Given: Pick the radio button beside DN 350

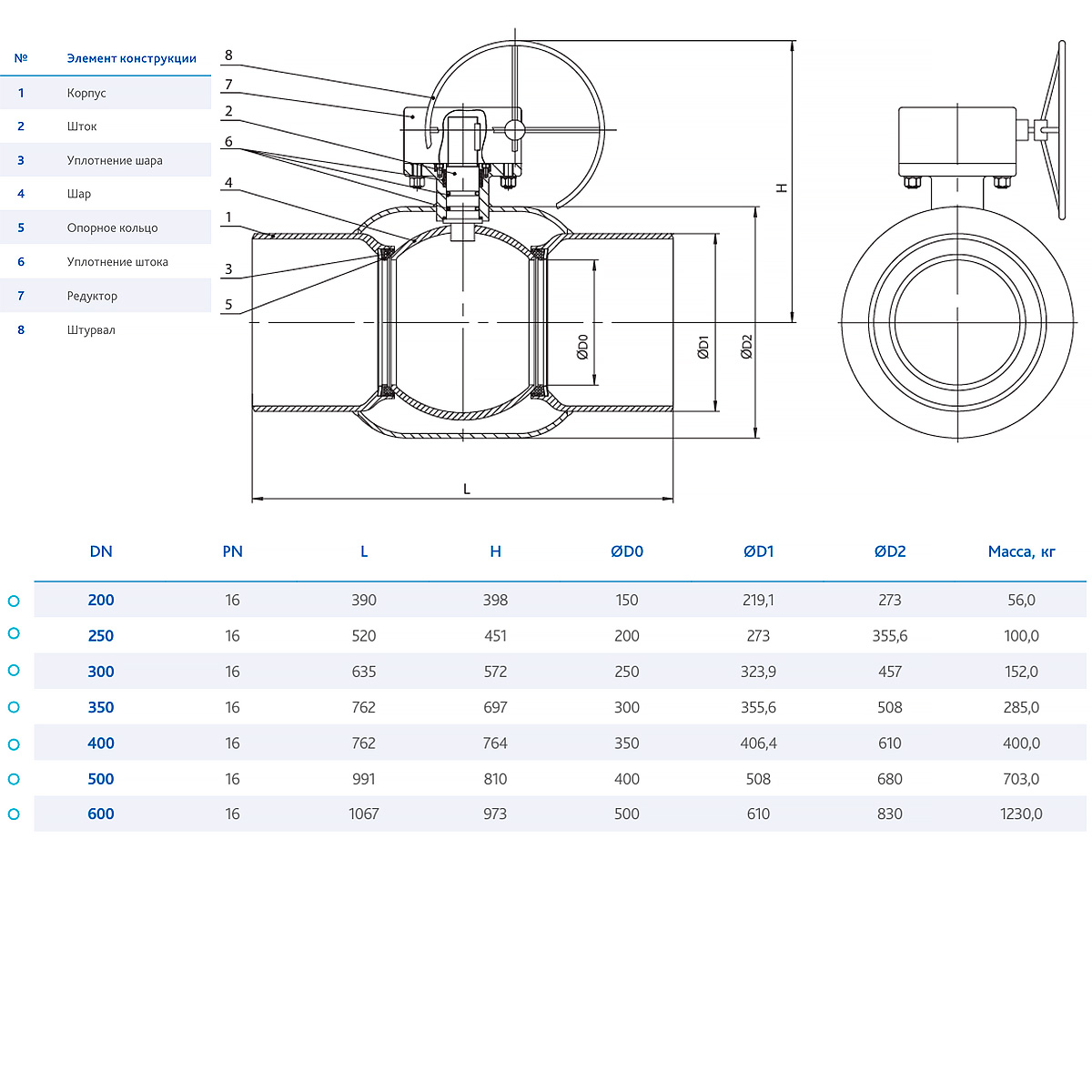Looking at the screenshot, I should [14, 707].
